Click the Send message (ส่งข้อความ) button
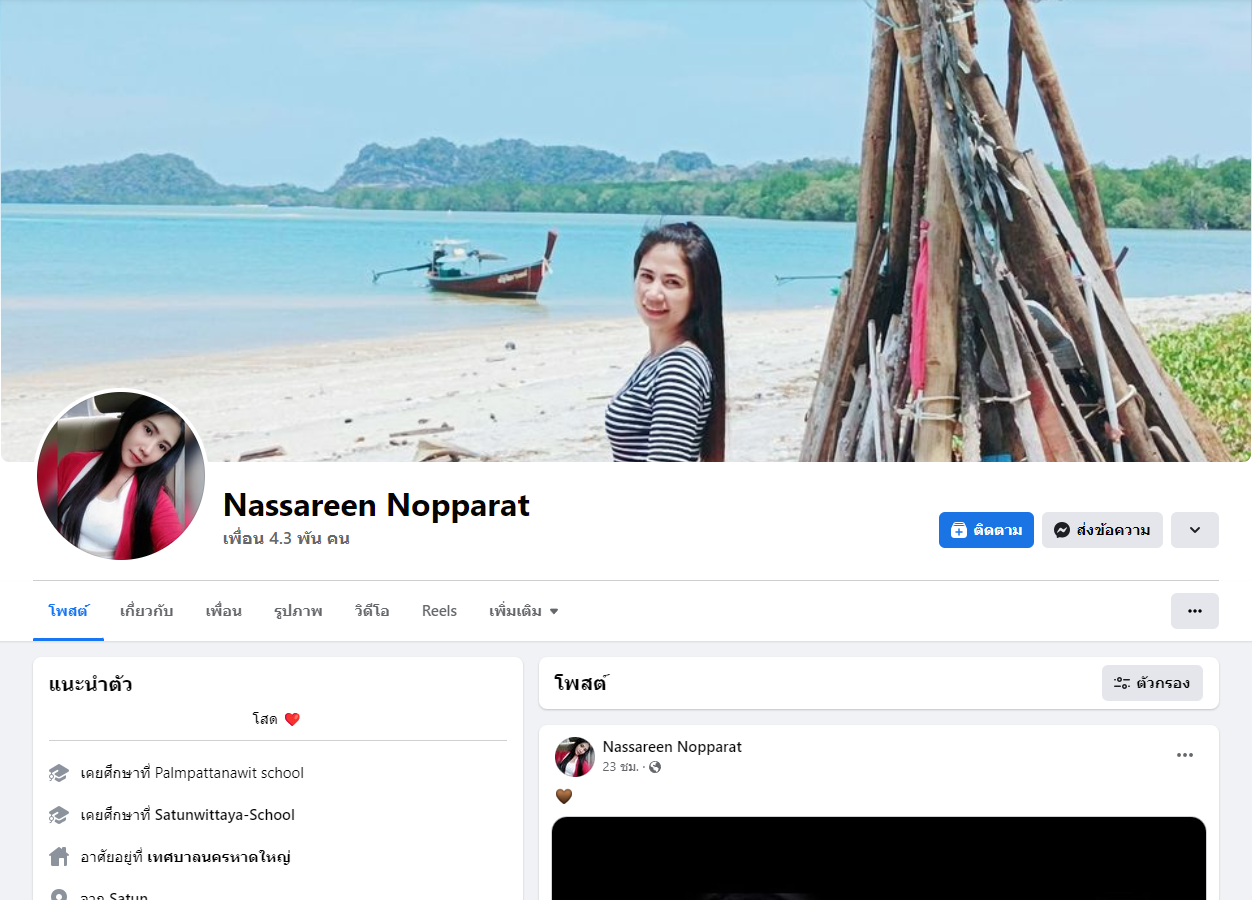 (x=1102, y=530)
